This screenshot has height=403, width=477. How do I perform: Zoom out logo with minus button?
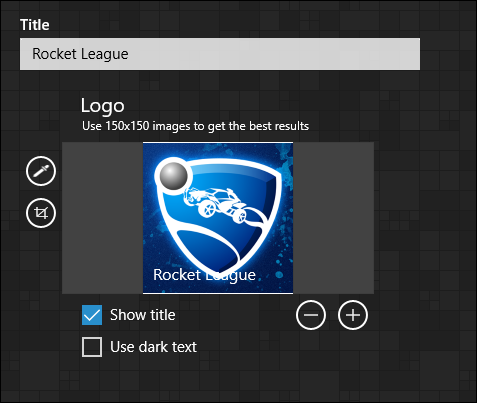[311, 315]
